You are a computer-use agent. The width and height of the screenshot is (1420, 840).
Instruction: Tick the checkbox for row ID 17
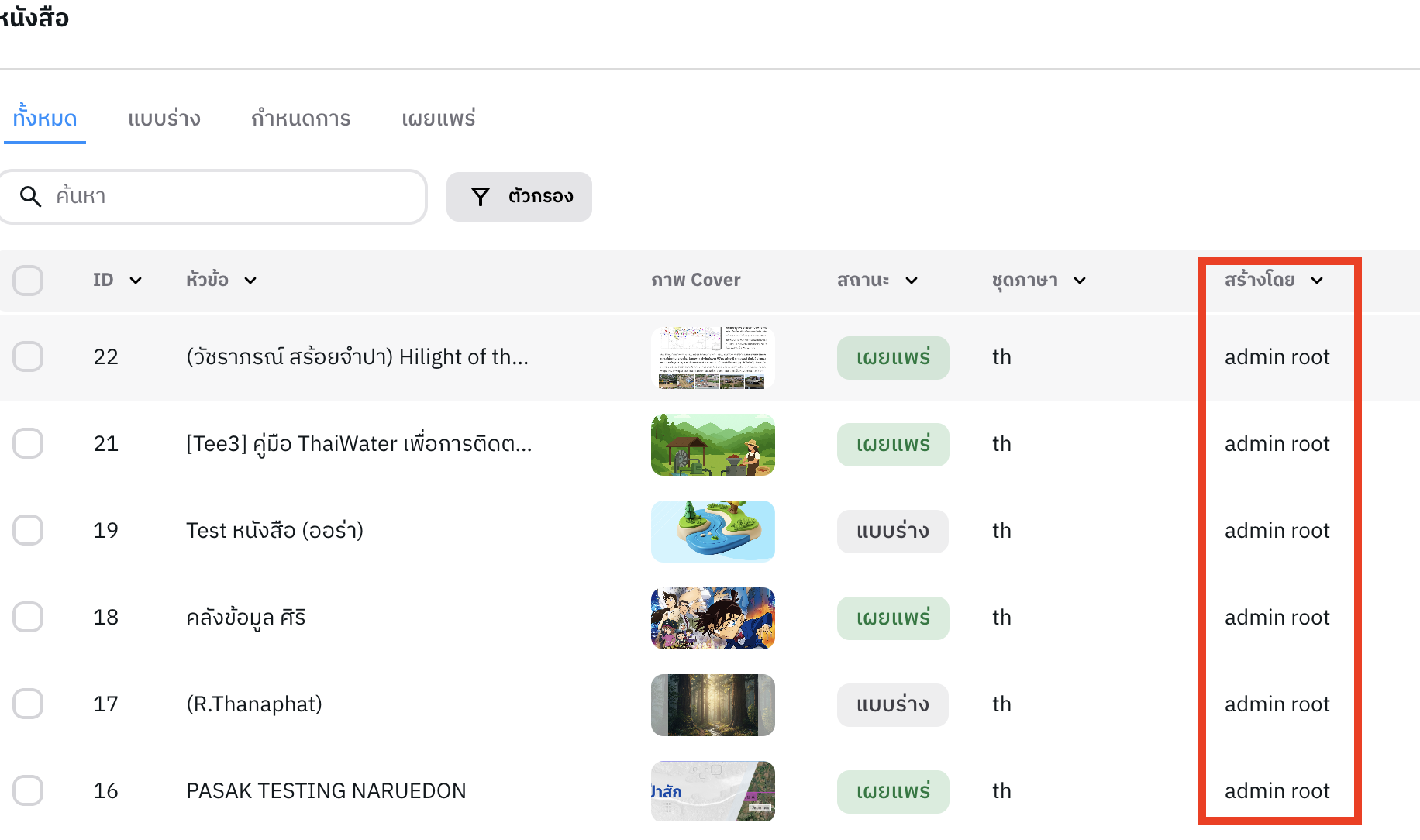28,704
